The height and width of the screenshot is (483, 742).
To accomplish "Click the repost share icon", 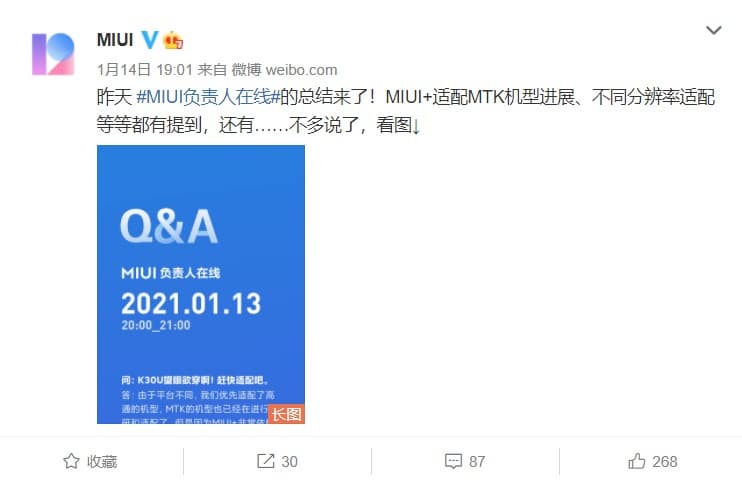I will pyautogui.click(x=265, y=461).
